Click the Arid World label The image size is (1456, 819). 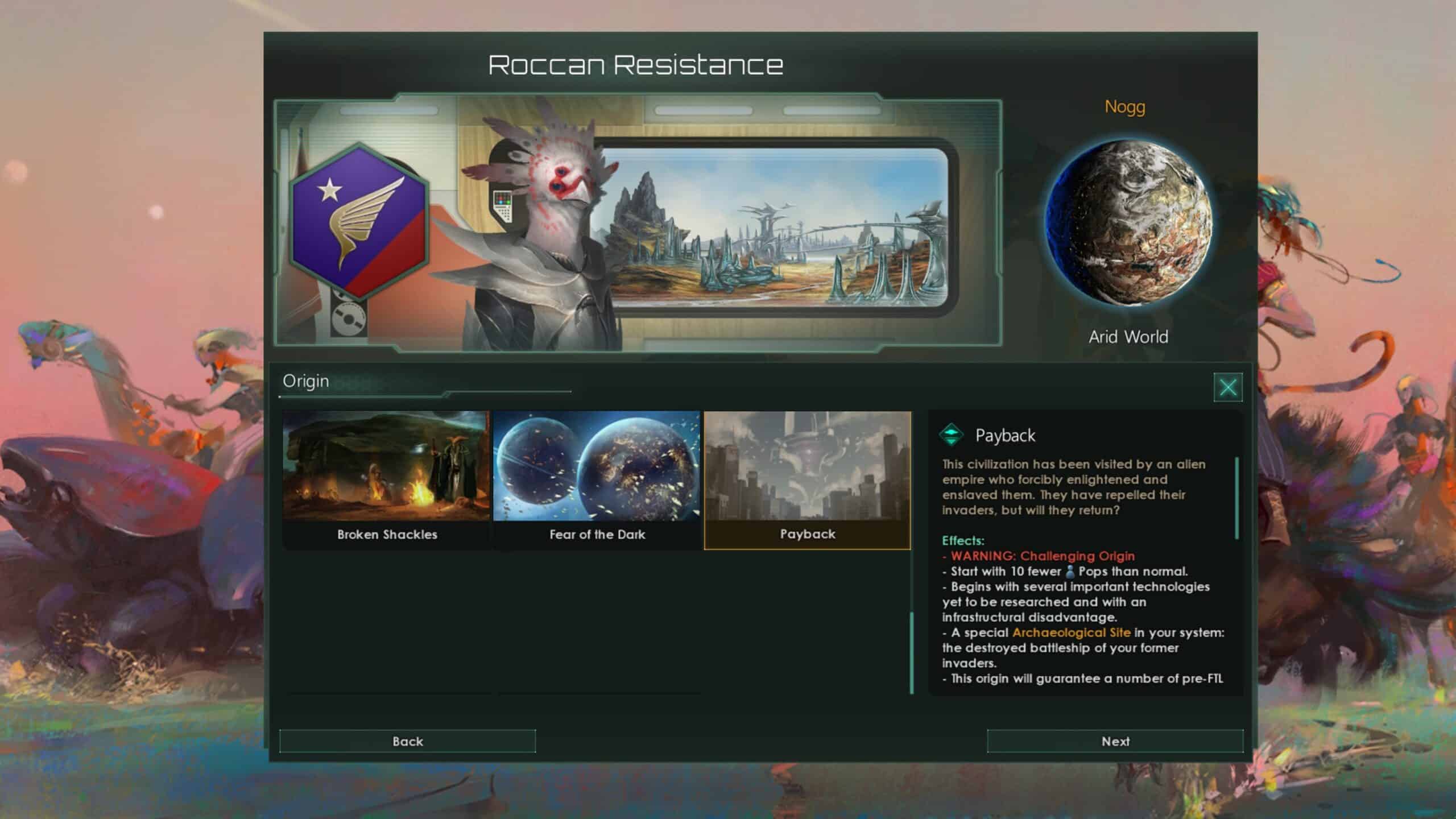click(1128, 337)
